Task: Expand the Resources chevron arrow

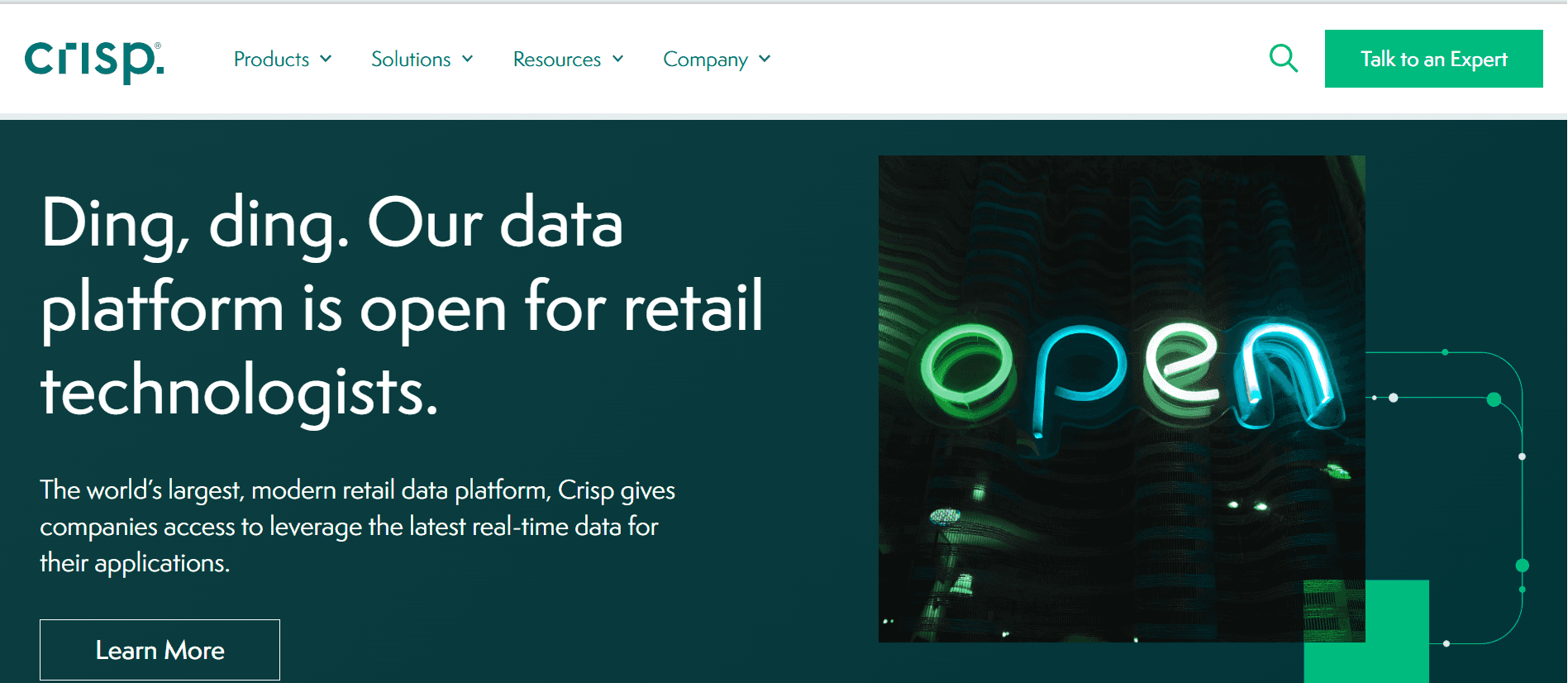Action: click(x=617, y=59)
